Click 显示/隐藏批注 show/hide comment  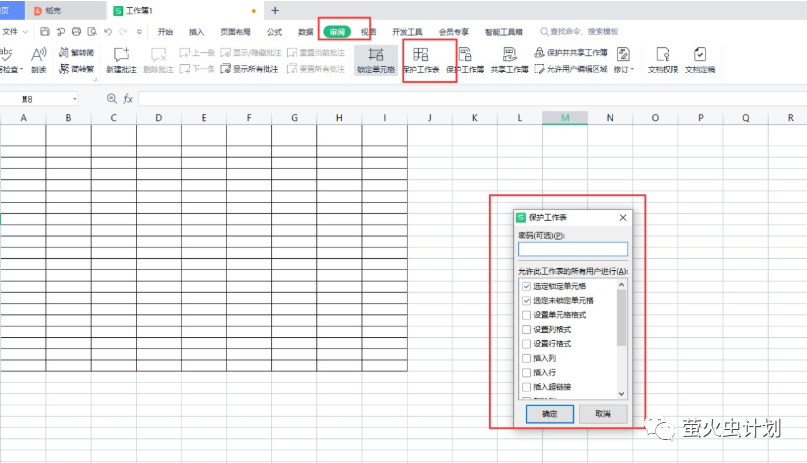coord(251,52)
